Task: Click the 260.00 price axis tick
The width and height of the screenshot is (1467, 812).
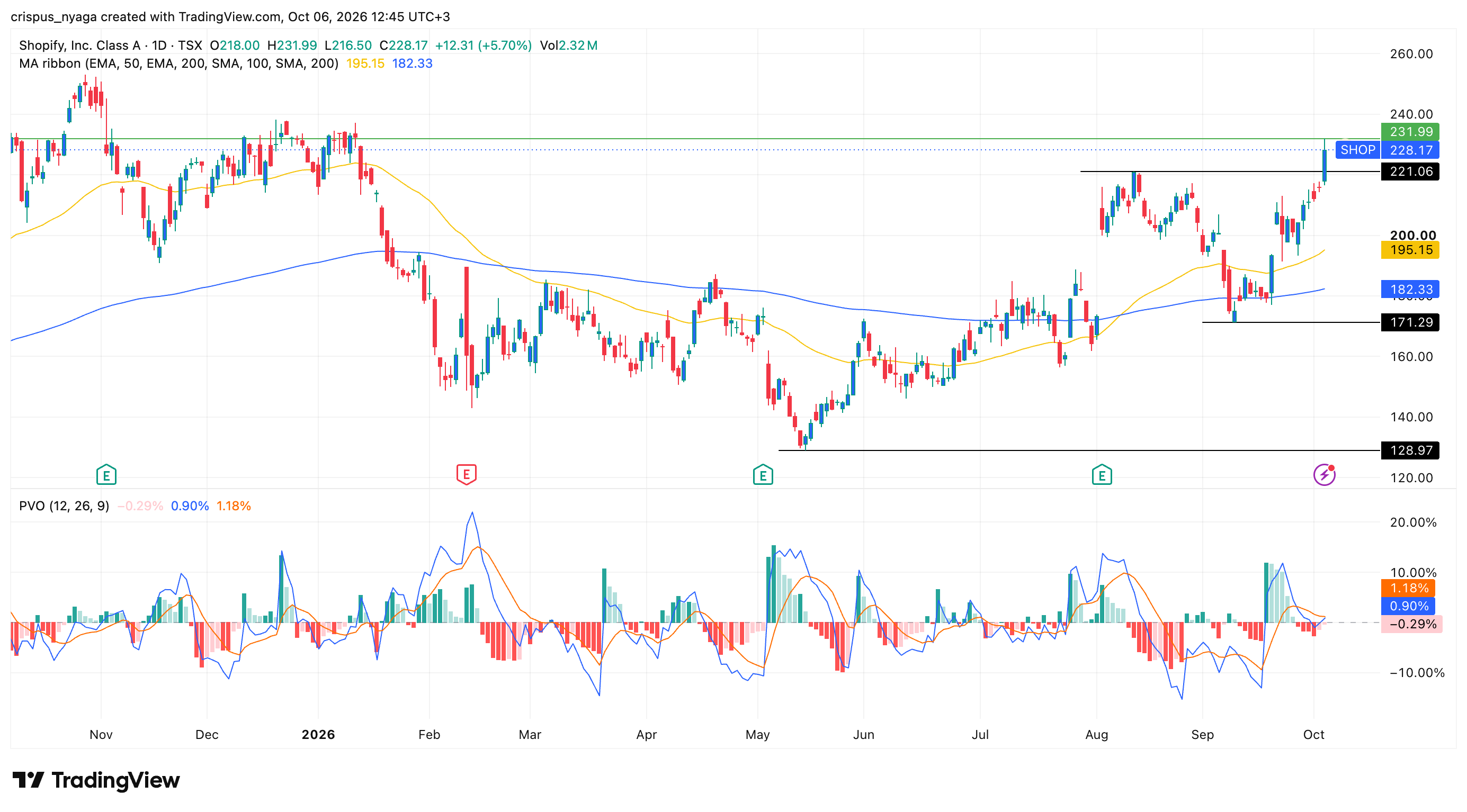Action: 1411,54
